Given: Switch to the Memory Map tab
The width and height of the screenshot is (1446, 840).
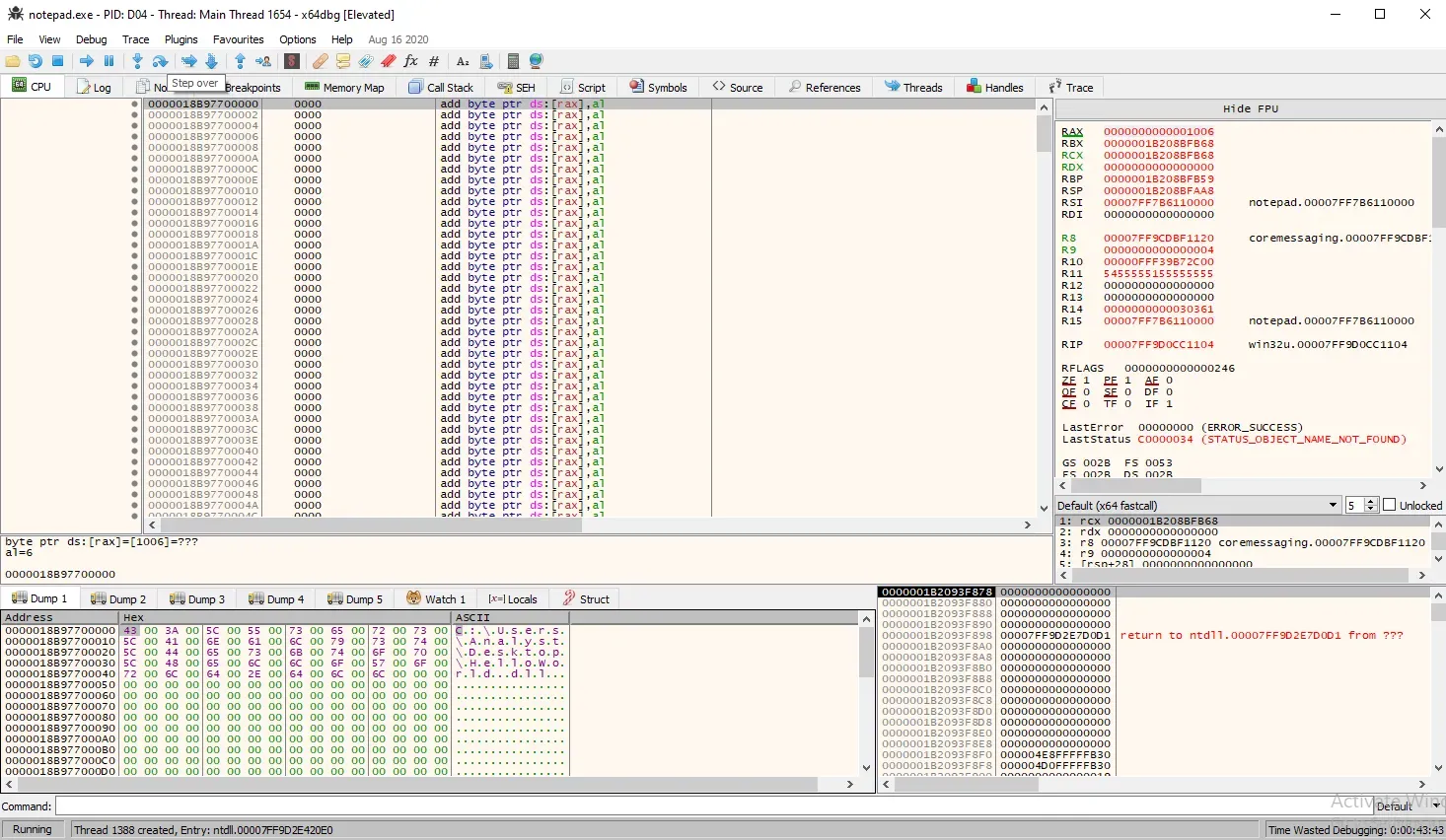Looking at the screenshot, I should [x=344, y=88].
